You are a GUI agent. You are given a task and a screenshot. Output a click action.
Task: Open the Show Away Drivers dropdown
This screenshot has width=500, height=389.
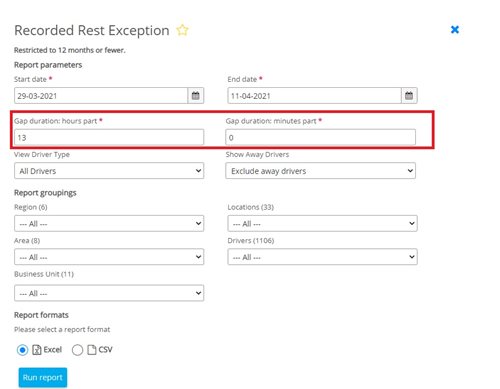pos(320,171)
